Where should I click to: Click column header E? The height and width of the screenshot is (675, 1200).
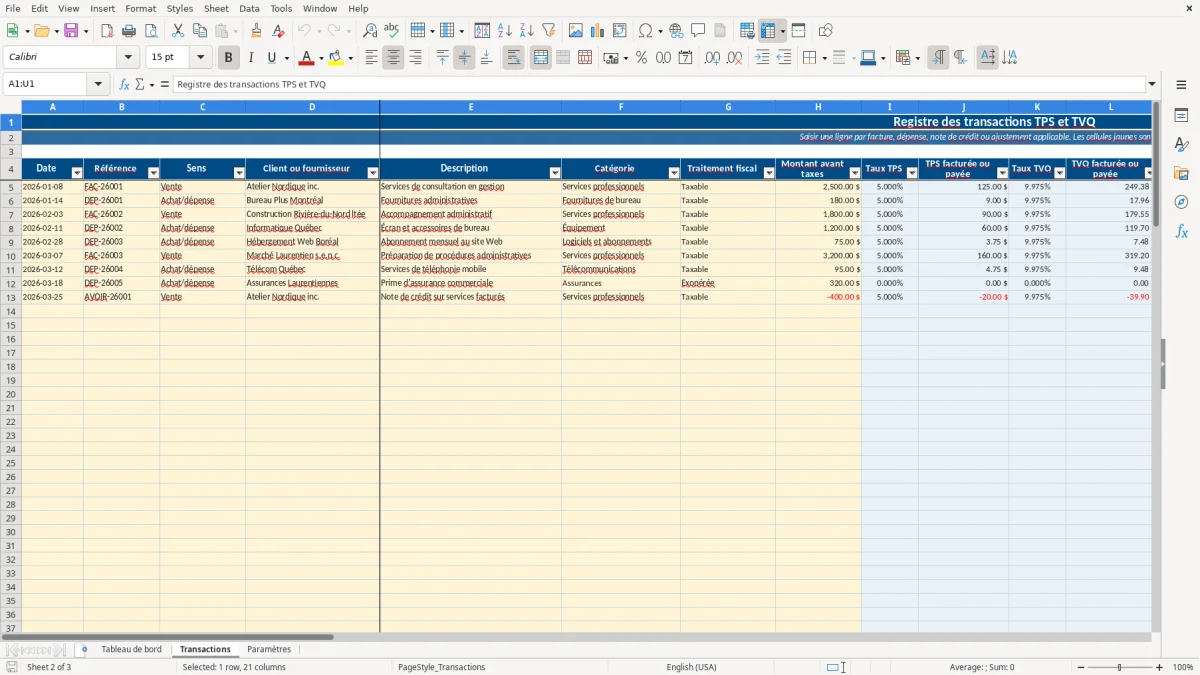471,107
